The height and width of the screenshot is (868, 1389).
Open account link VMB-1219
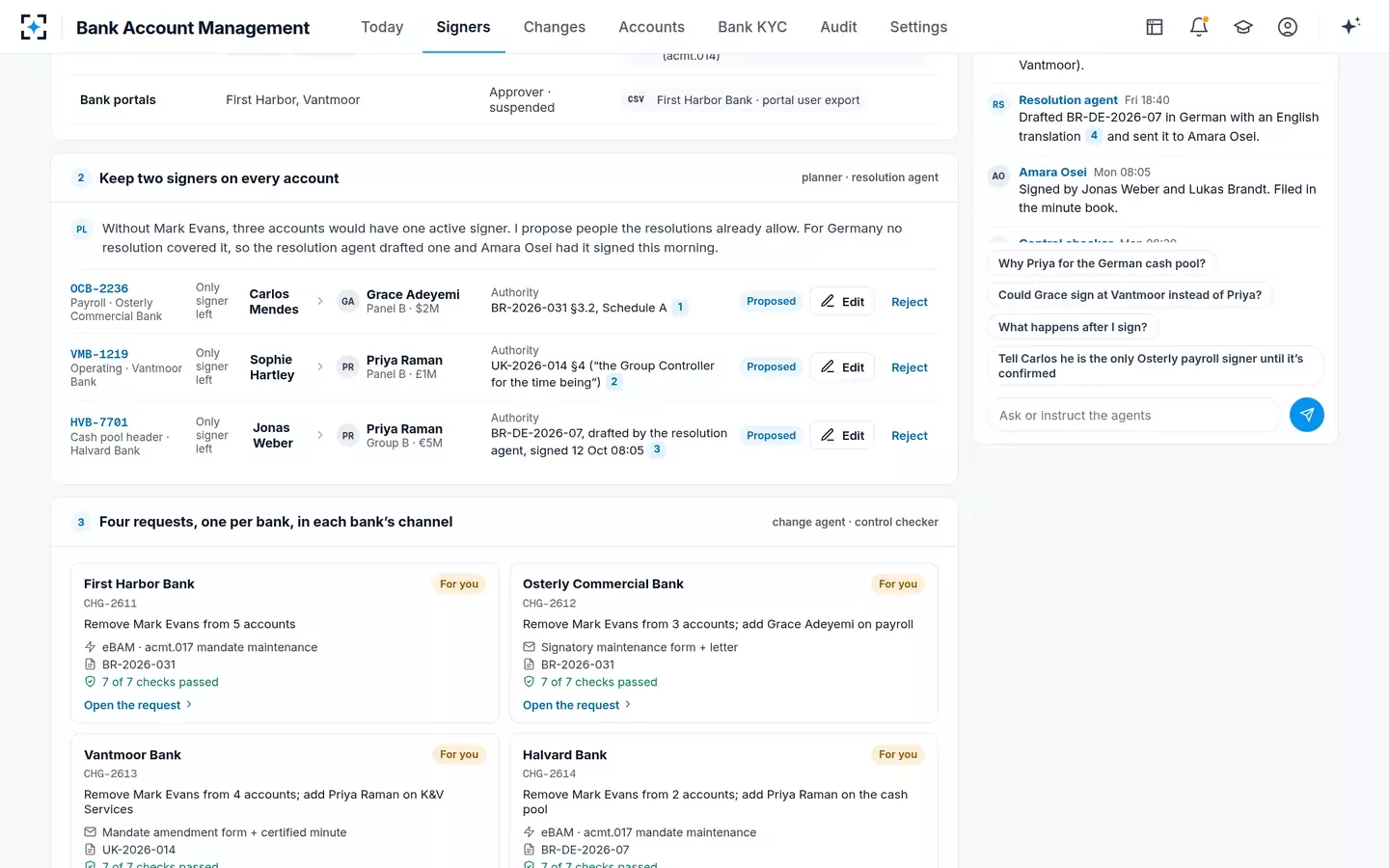[x=99, y=354]
